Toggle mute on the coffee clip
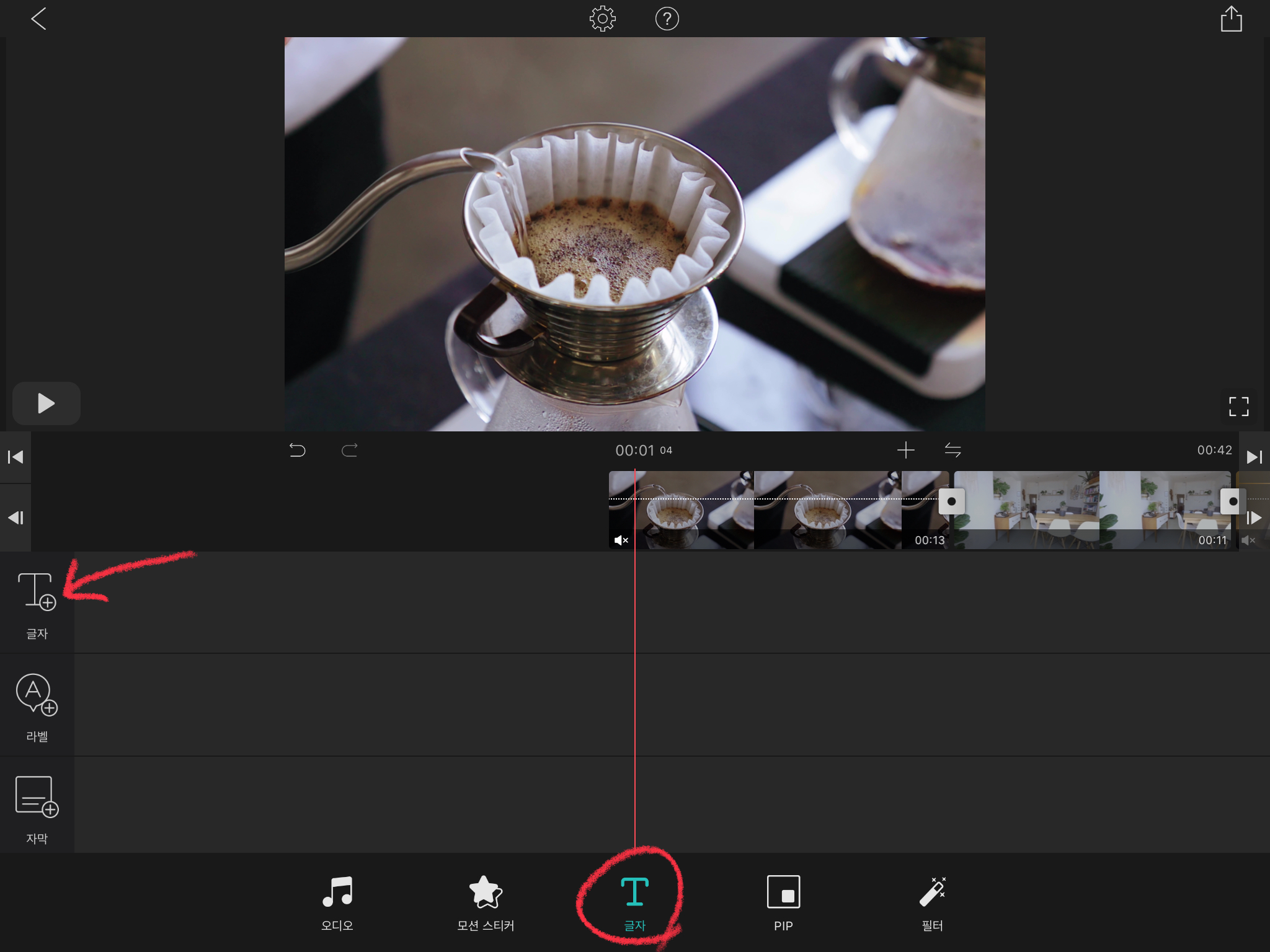Viewport: 1270px width, 952px height. point(621,540)
